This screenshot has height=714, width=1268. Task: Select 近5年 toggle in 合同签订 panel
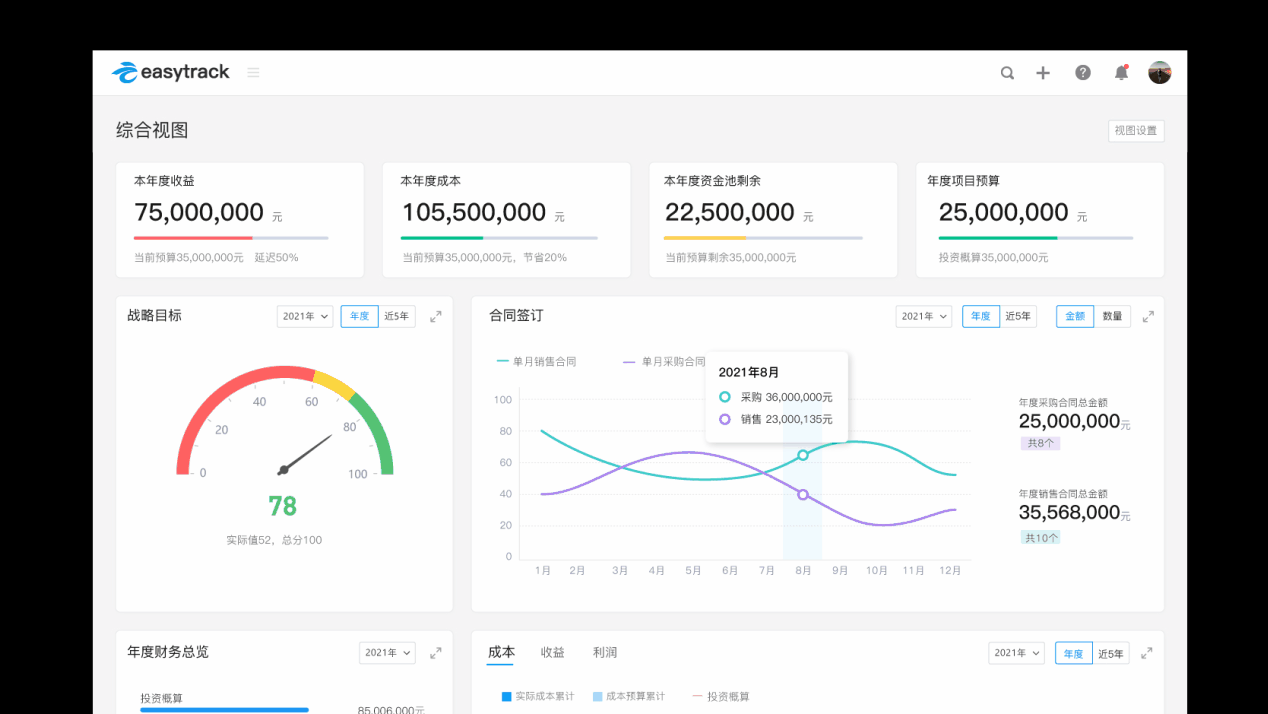[x=1018, y=316]
